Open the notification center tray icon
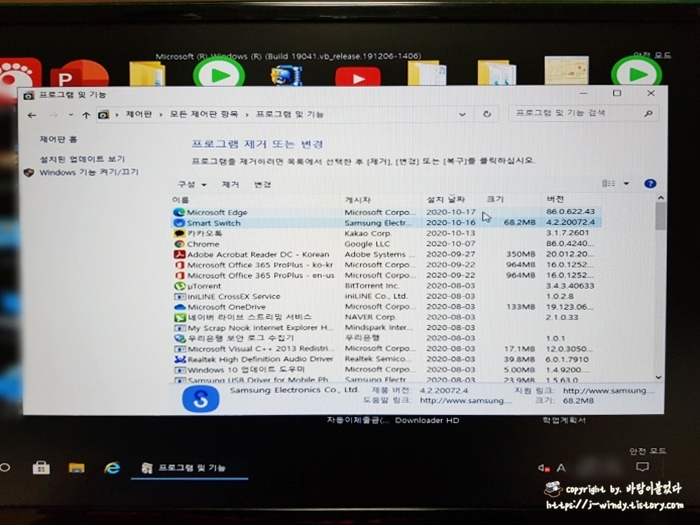 (x=642, y=467)
